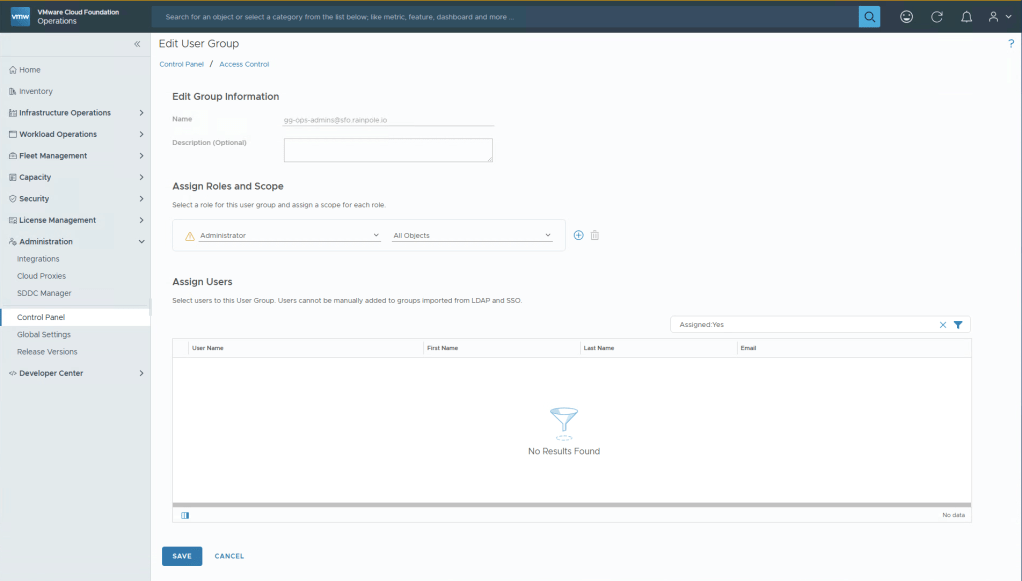Click the SAVE button
The image size is (1022, 581).
(x=182, y=556)
